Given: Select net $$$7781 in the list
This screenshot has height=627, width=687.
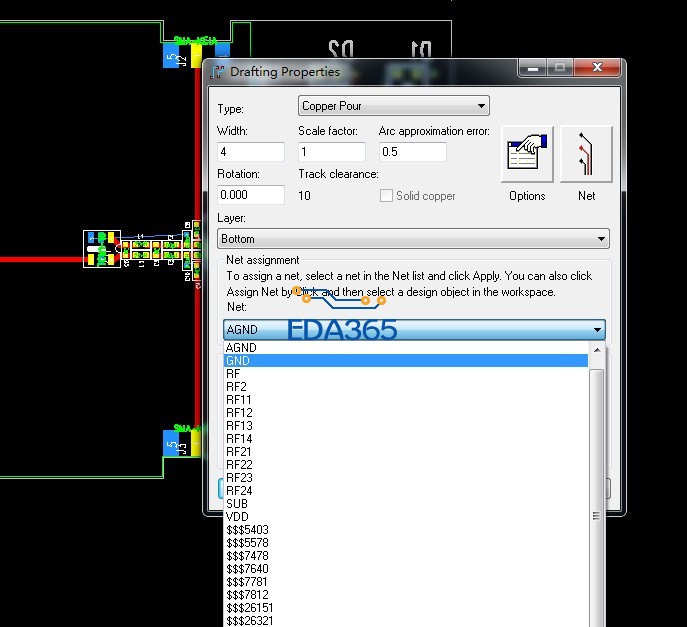Looking at the screenshot, I should 406,582.
